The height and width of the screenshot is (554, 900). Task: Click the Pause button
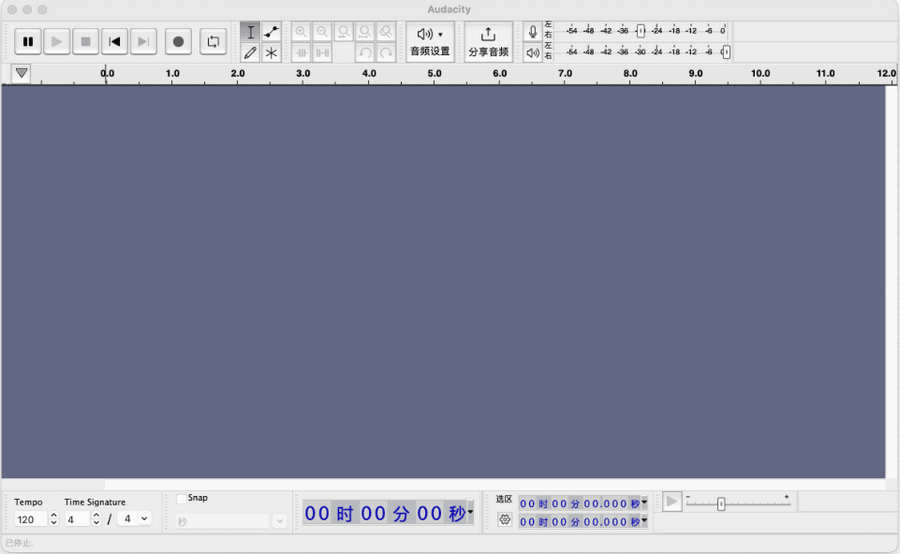[x=28, y=41]
